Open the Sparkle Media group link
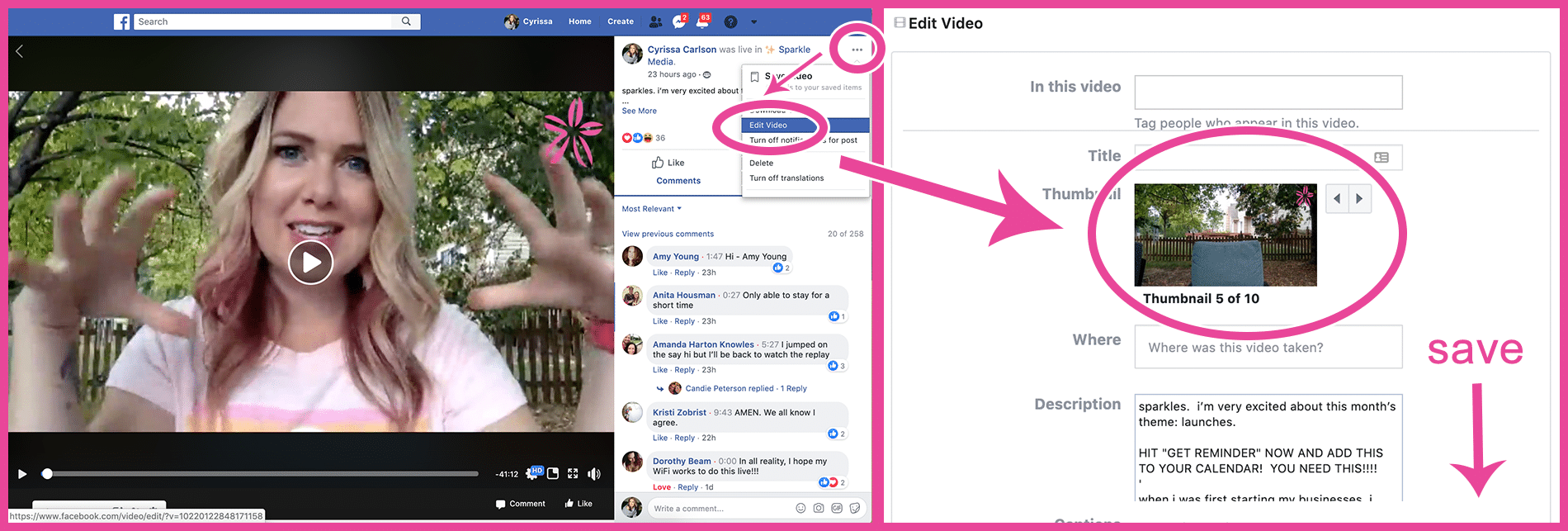The width and height of the screenshot is (1568, 531). pyautogui.click(x=794, y=50)
